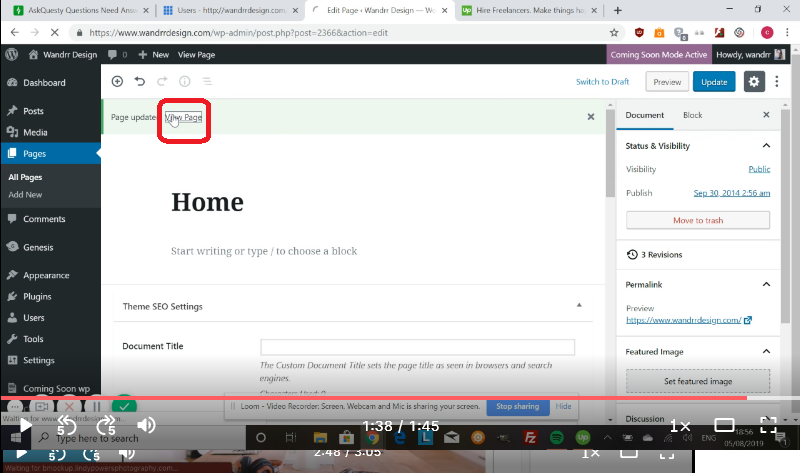Switch to the AskQuesty browser tab
Image resolution: width=800 pixels, height=473 pixels.
(82, 10)
